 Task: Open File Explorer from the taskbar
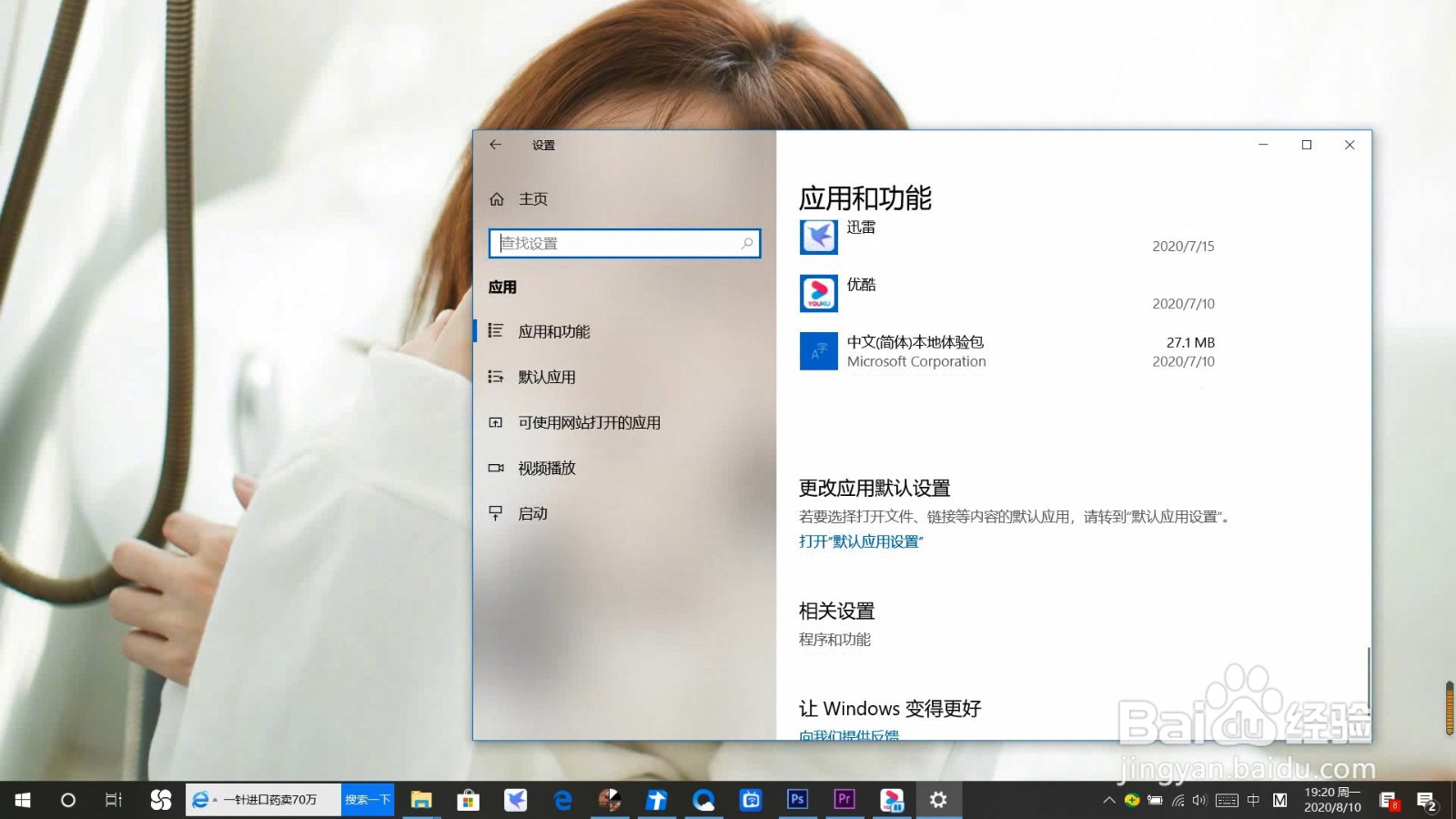[421, 799]
